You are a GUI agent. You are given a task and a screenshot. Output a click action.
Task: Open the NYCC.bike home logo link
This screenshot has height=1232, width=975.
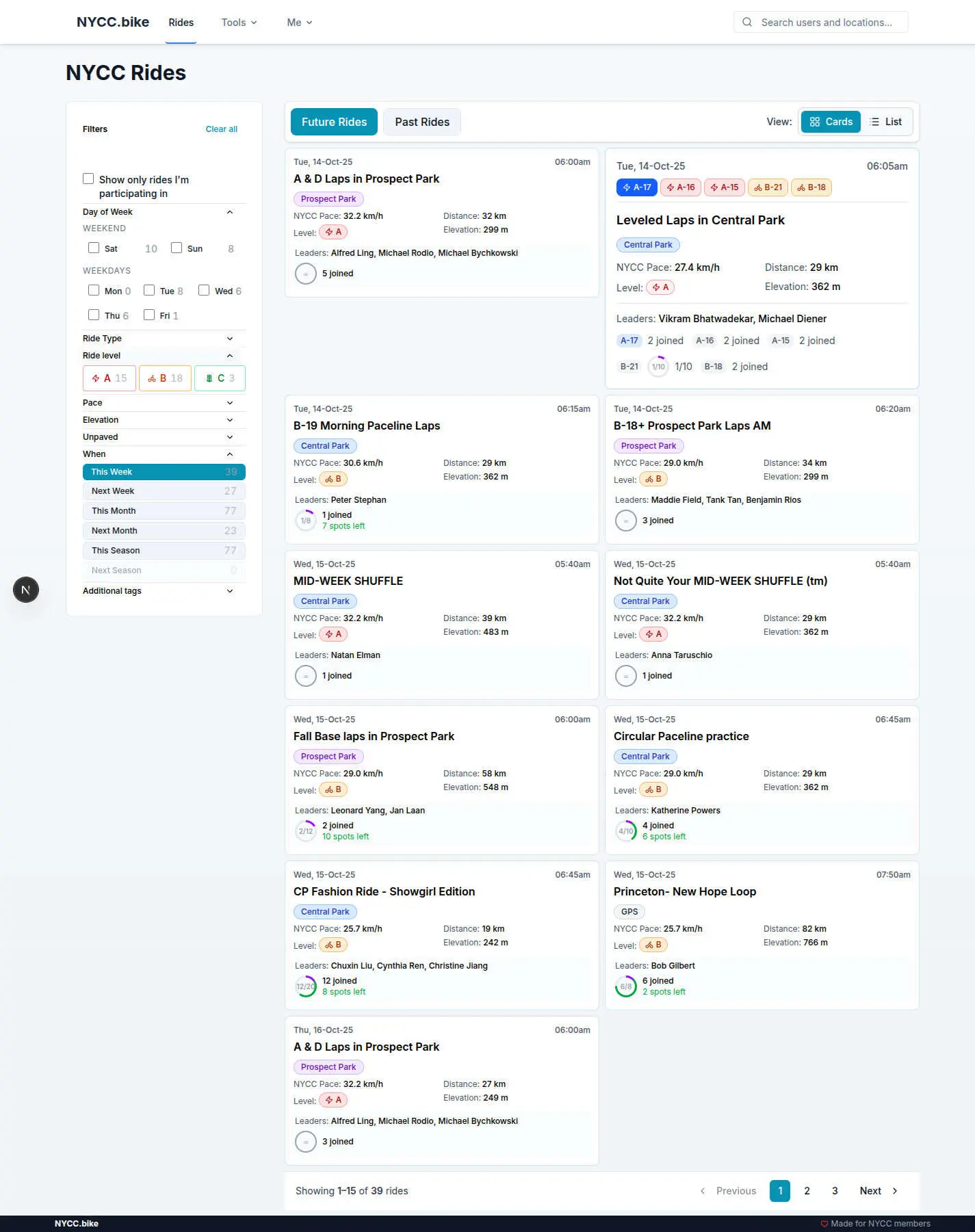coord(113,22)
